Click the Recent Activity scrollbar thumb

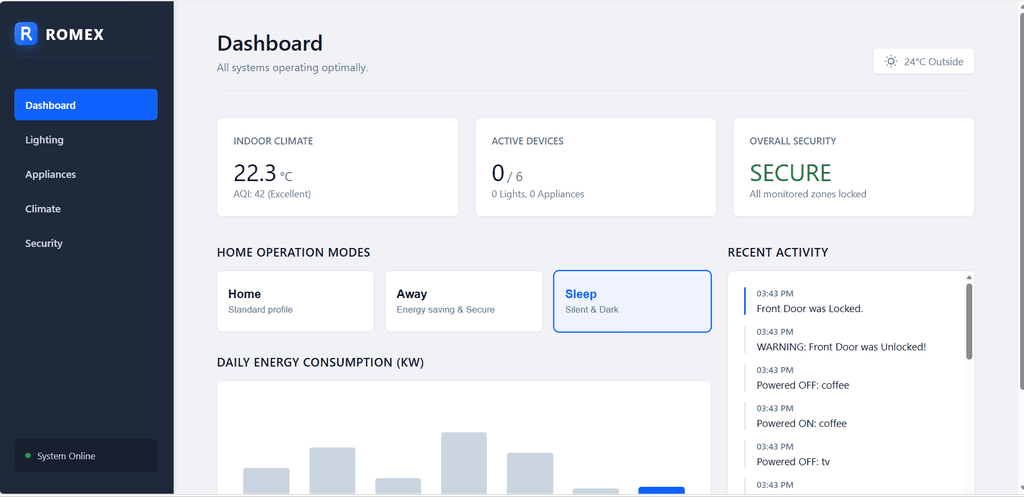968,320
